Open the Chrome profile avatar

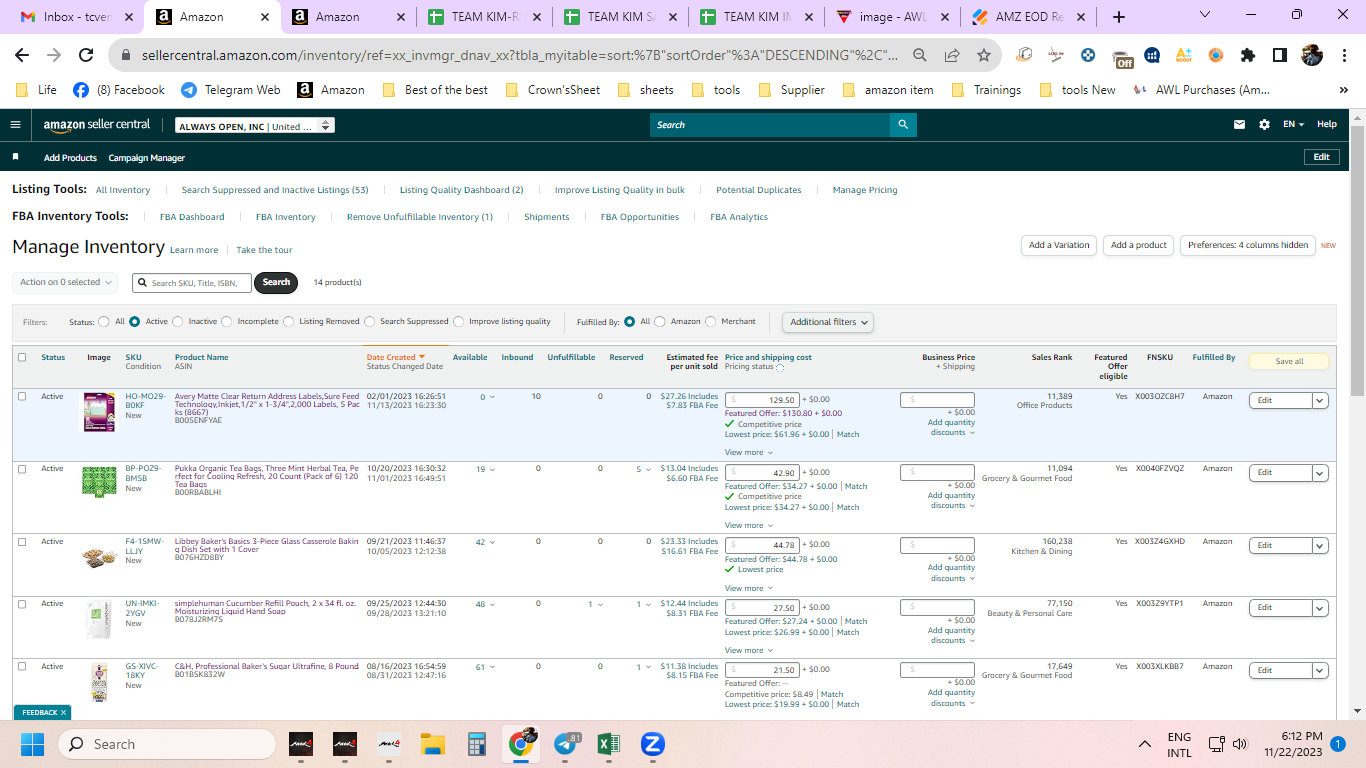point(1312,55)
